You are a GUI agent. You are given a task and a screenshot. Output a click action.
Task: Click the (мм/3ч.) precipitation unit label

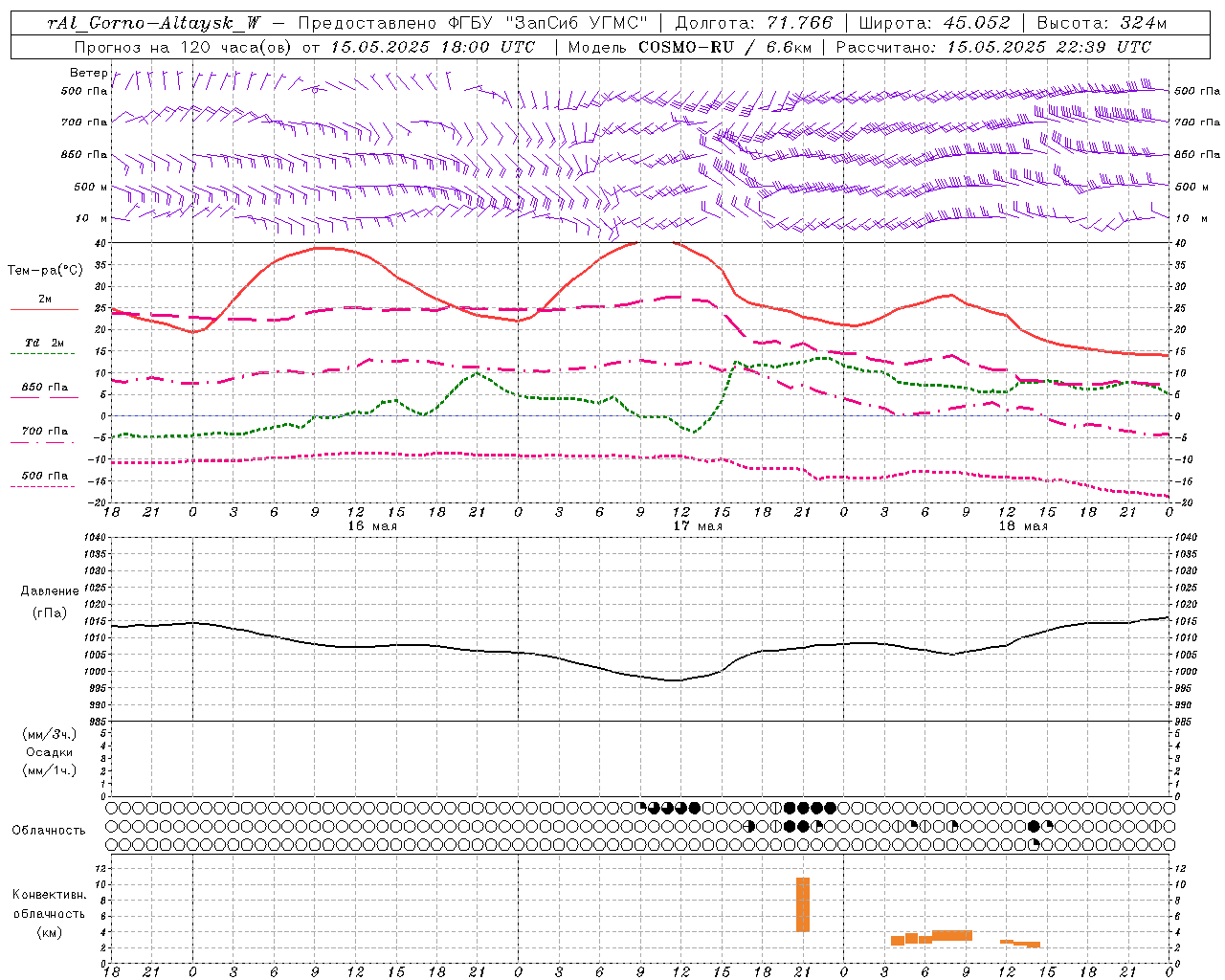pos(50,734)
